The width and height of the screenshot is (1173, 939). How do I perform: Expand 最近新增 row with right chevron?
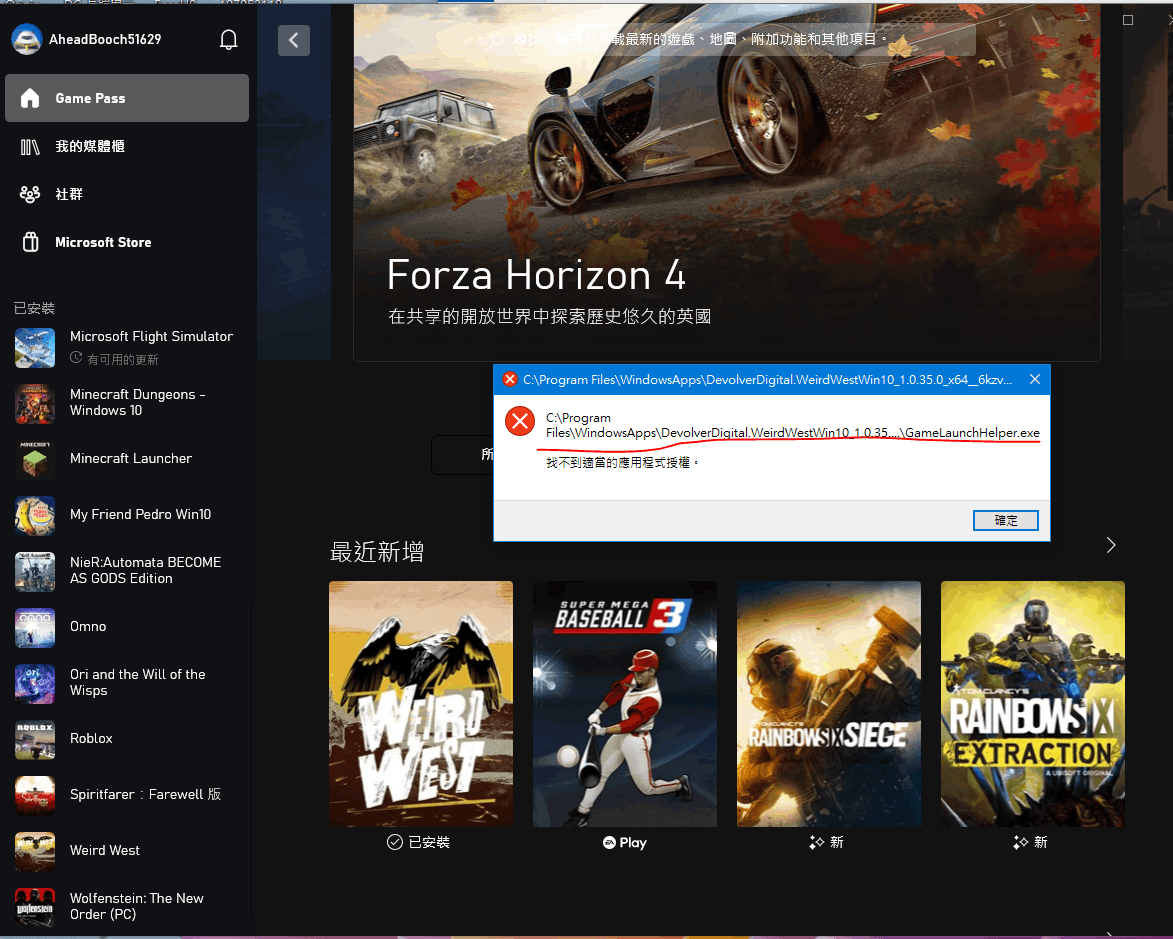click(x=1111, y=545)
